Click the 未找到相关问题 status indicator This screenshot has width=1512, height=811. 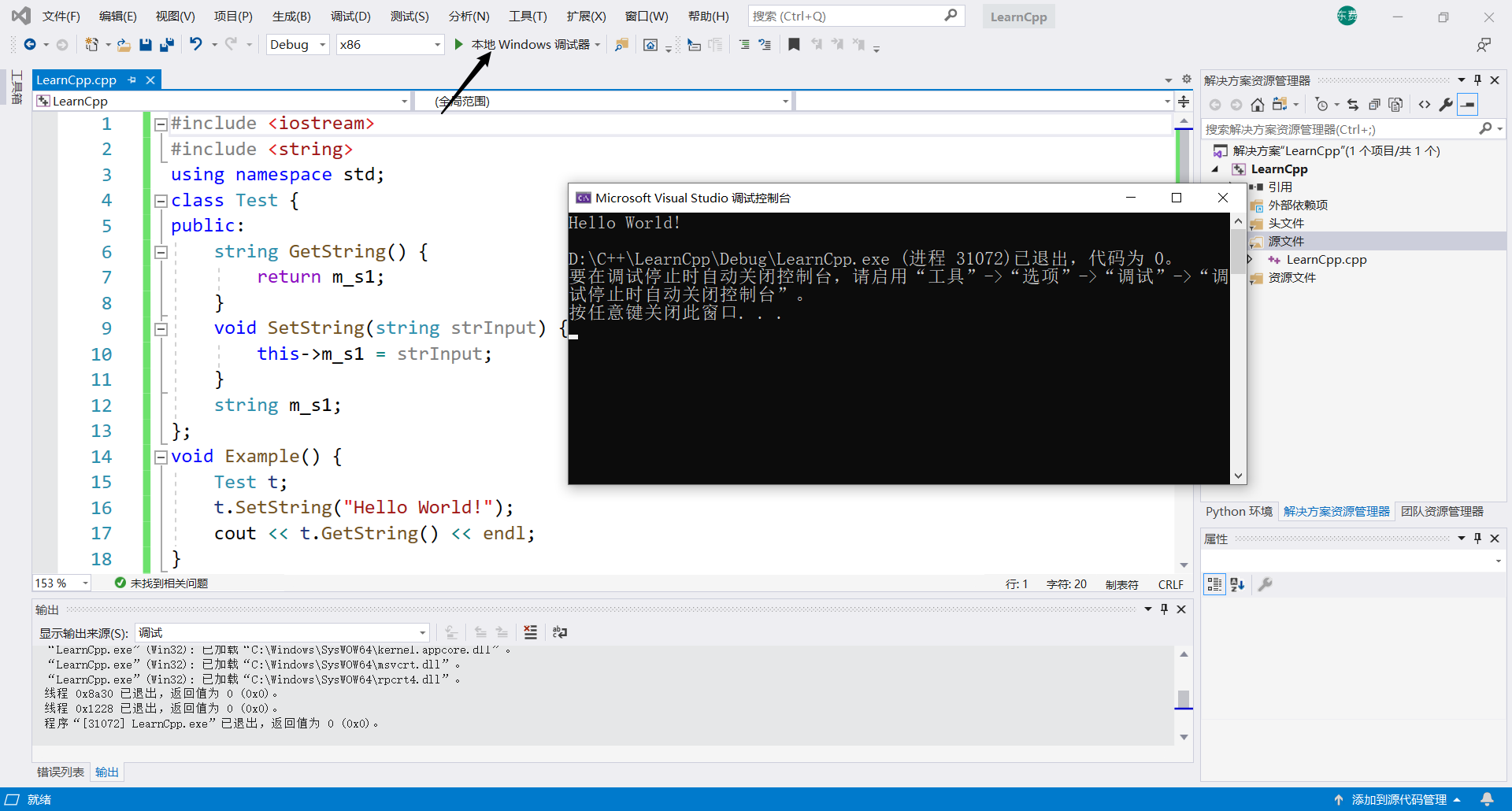161,583
